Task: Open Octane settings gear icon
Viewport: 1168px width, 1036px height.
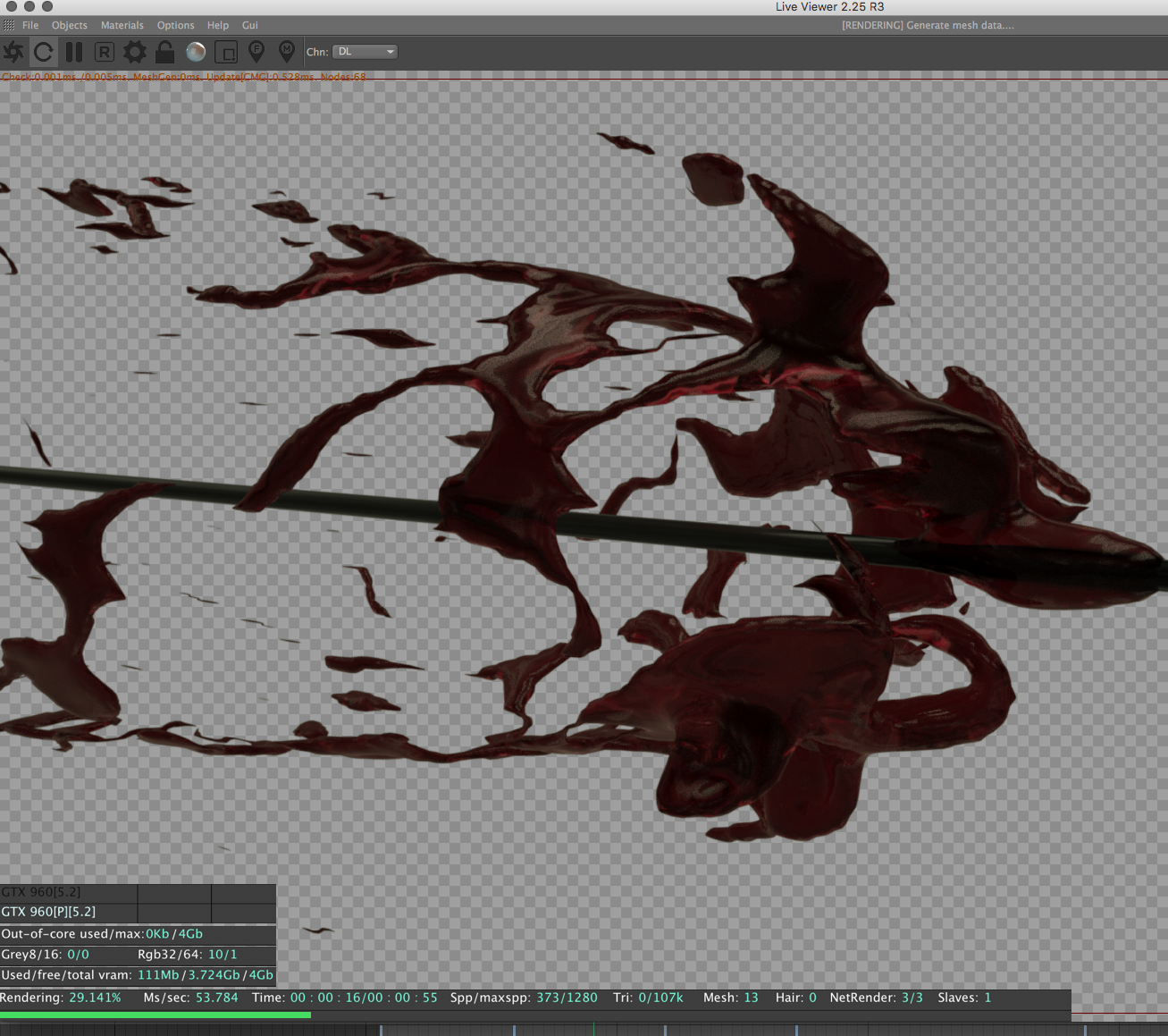Action: [134, 52]
